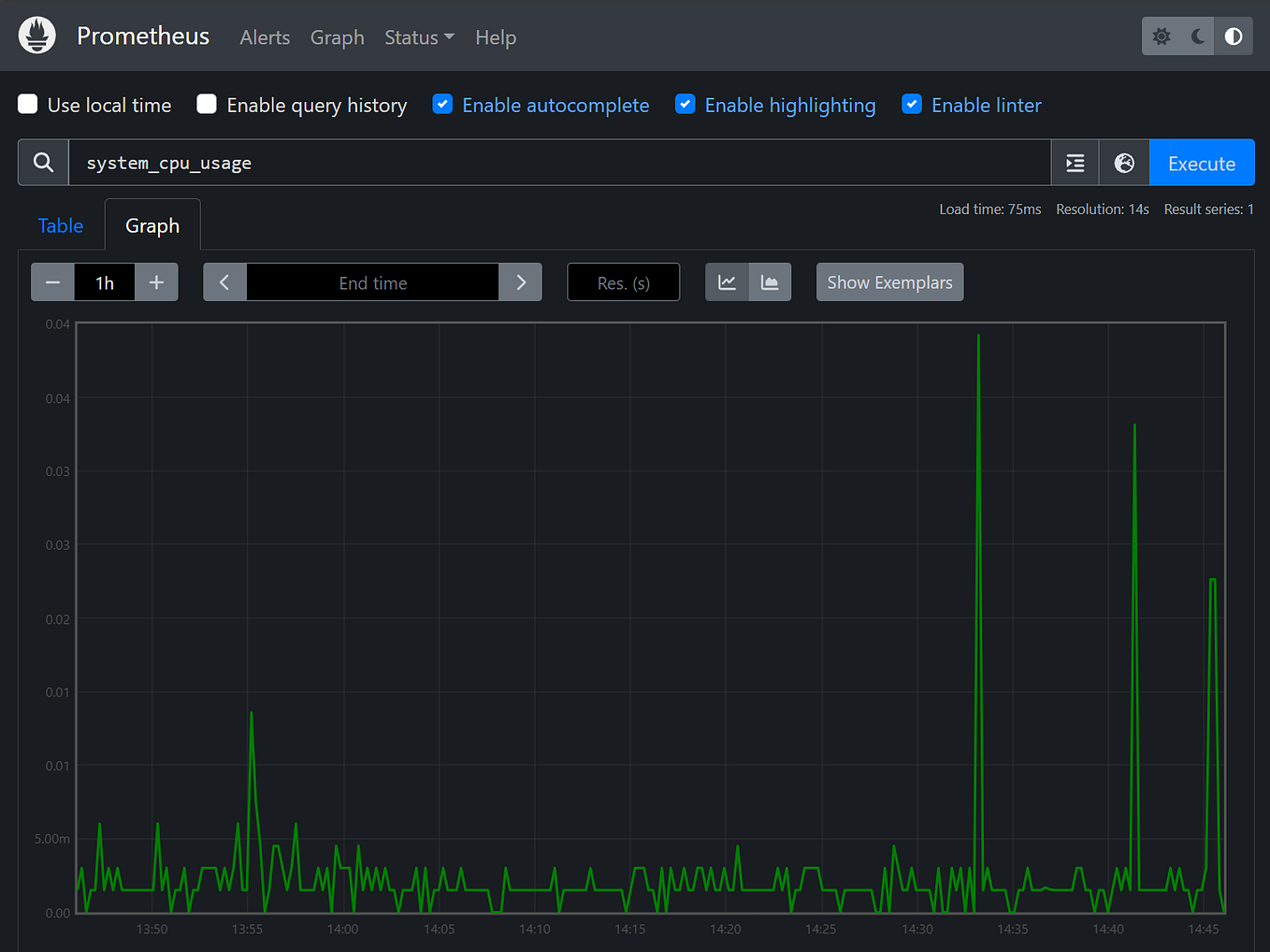Click the End time input field

(372, 281)
